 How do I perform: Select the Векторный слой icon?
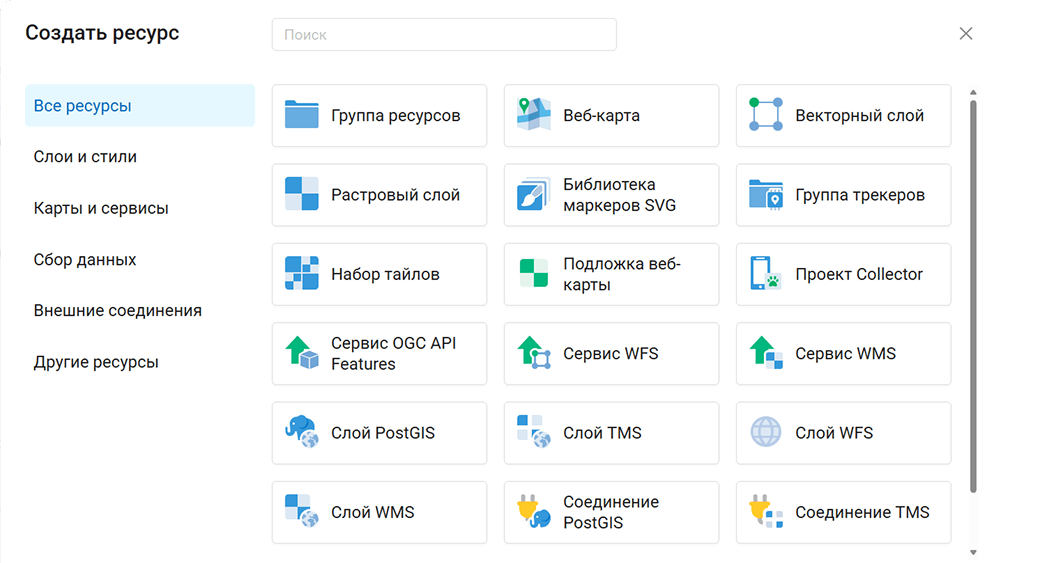(765, 115)
